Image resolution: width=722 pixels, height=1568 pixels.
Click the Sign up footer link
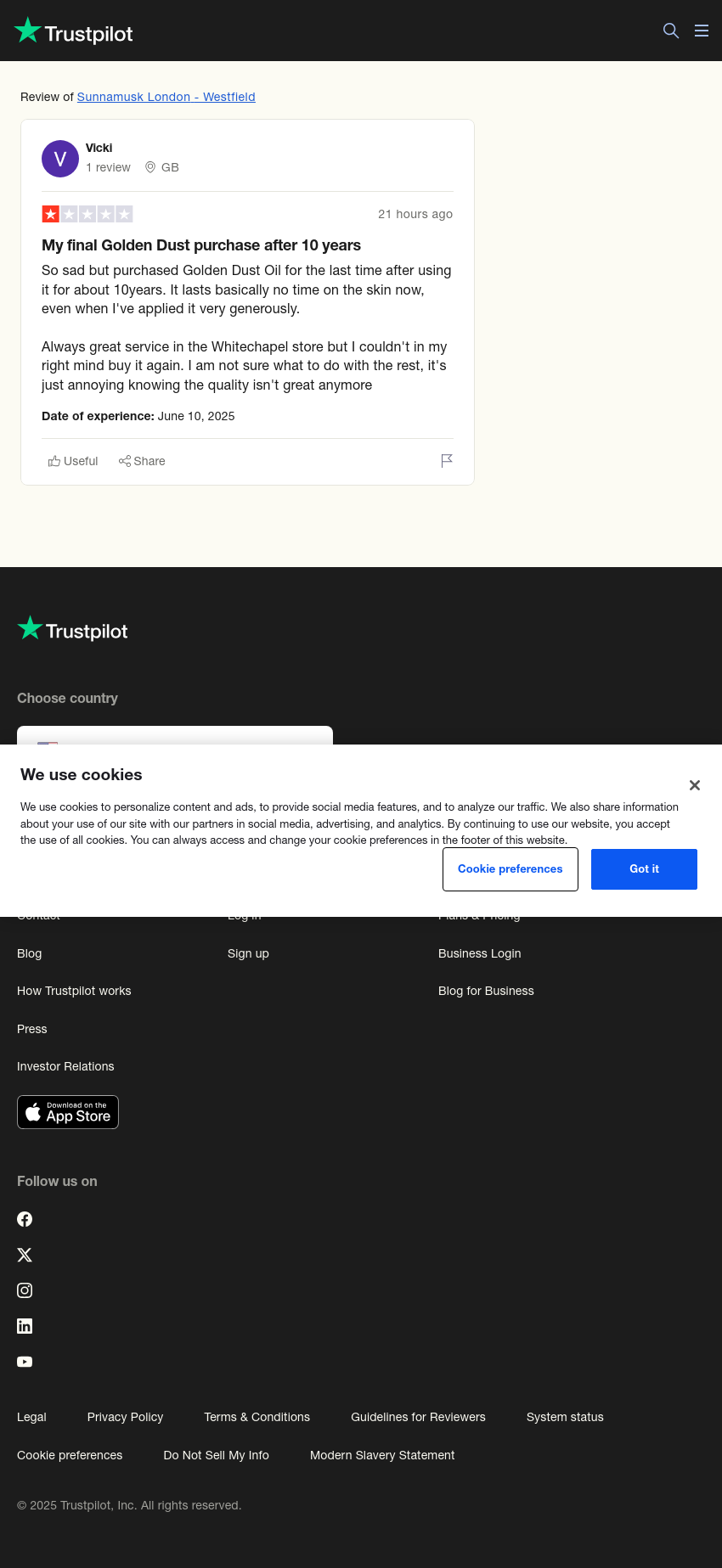(248, 953)
